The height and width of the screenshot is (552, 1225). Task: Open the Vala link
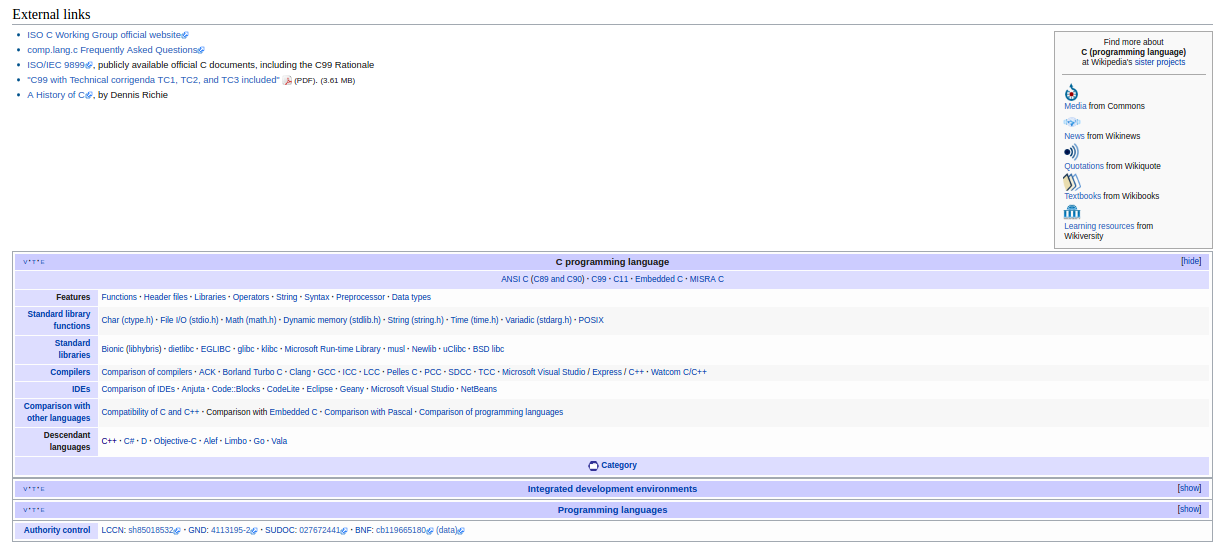[x=279, y=441]
